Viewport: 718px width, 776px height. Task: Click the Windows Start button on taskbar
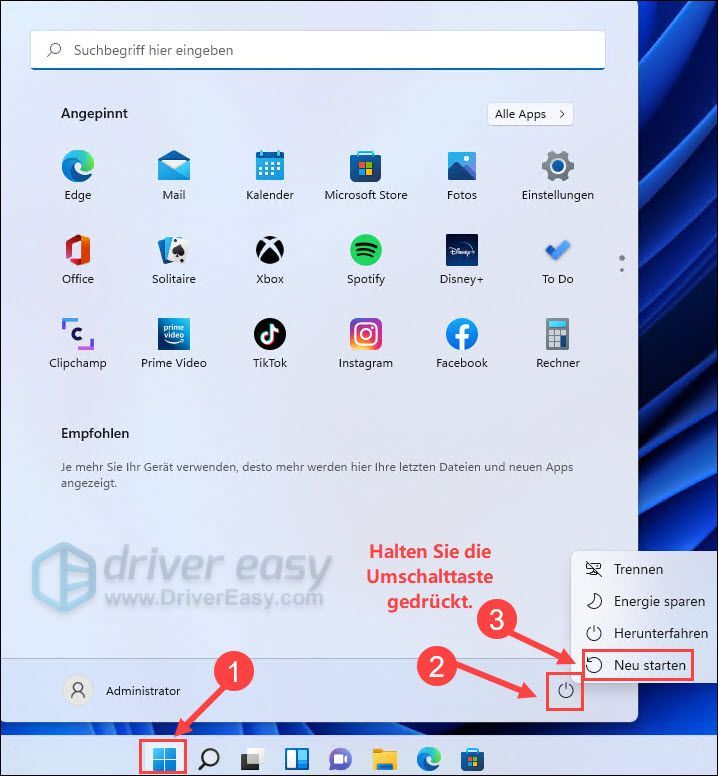pyautogui.click(x=164, y=758)
